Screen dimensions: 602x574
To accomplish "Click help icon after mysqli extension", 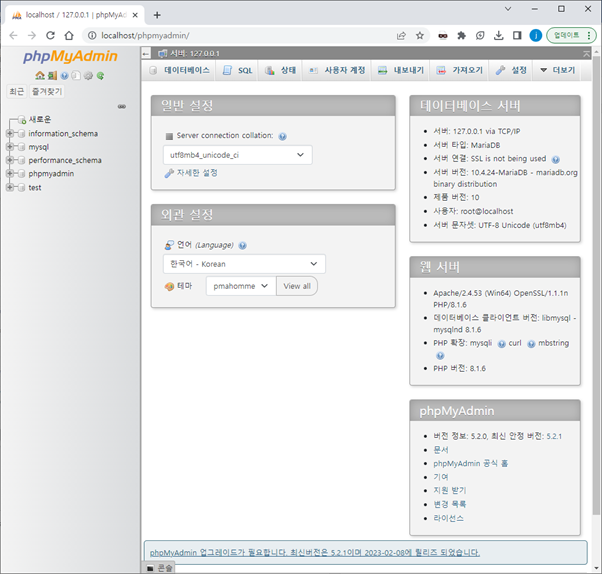I will [x=501, y=344].
